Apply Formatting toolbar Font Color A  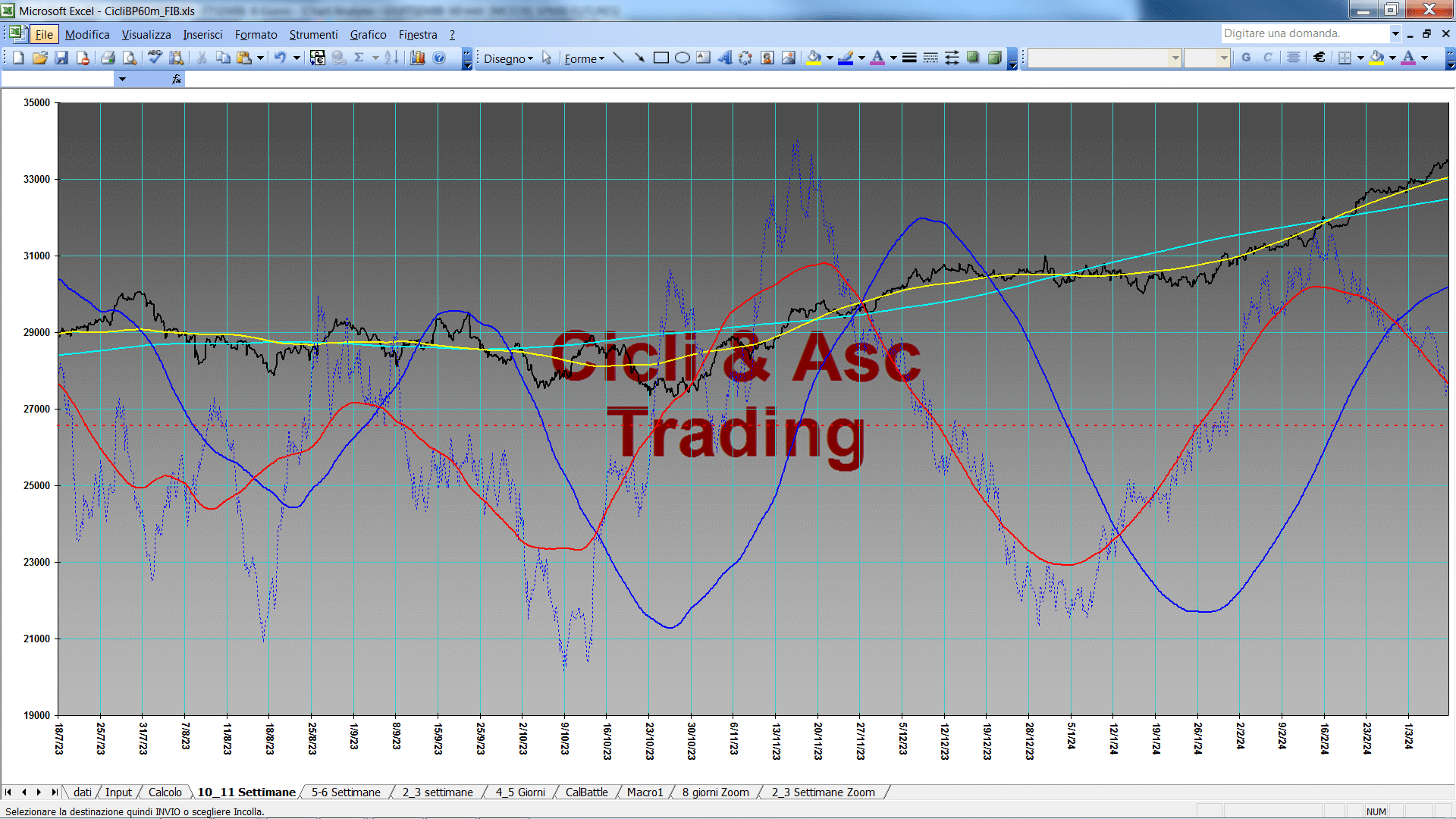point(1408,58)
